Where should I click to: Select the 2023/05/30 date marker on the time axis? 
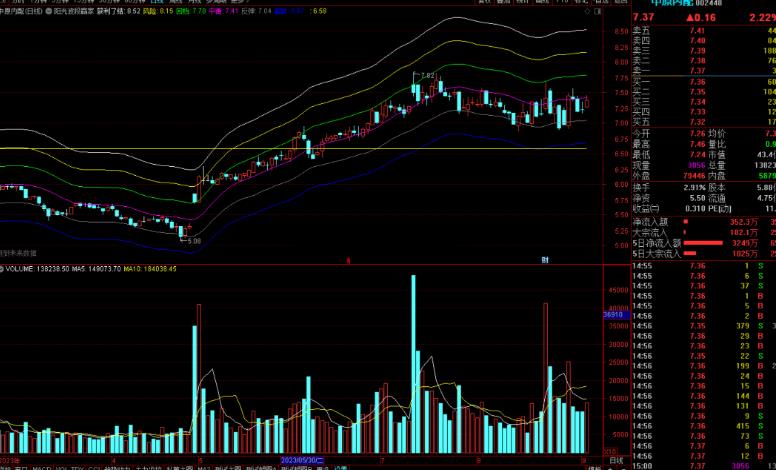pyautogui.click(x=302, y=460)
